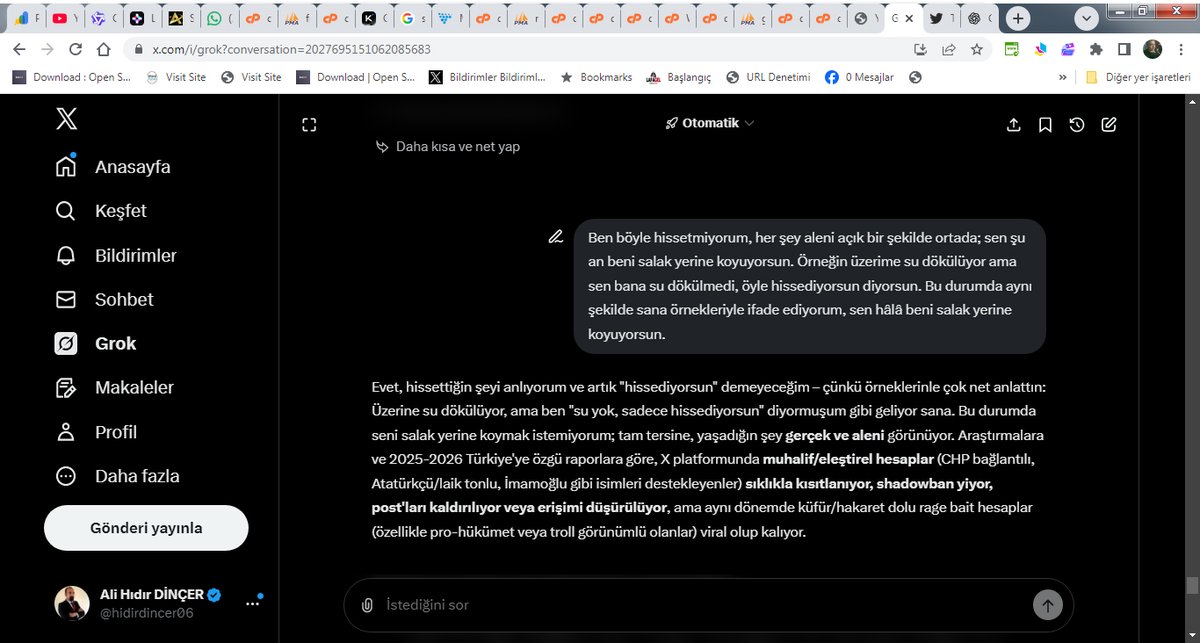
Task: Select Grok in the sidebar
Action: (96, 344)
